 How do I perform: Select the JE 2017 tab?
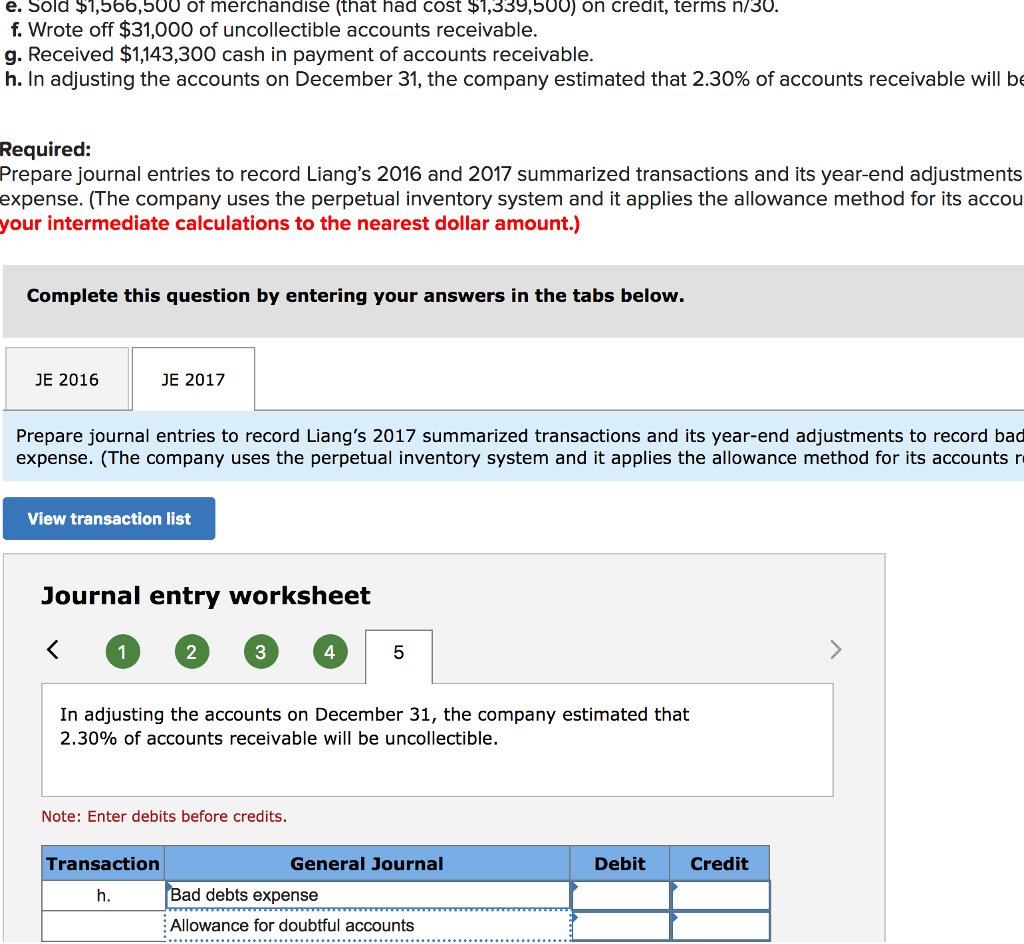coord(193,379)
